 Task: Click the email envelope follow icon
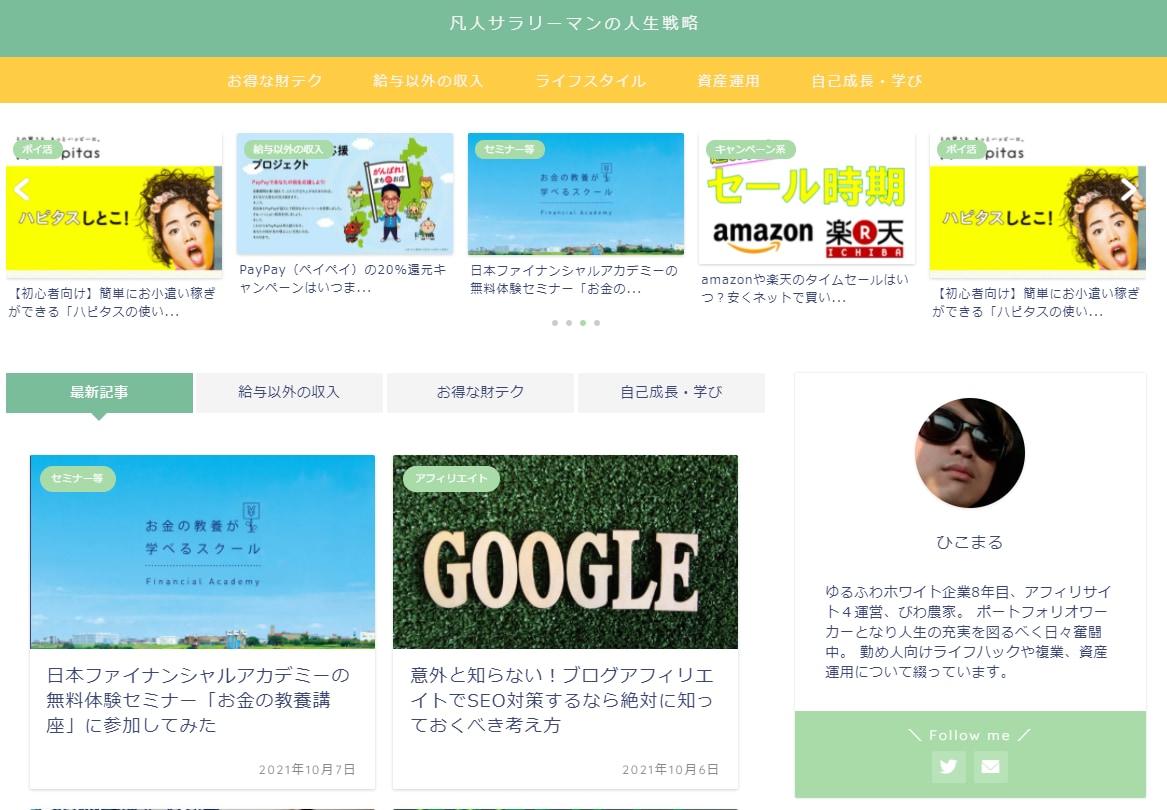click(990, 766)
